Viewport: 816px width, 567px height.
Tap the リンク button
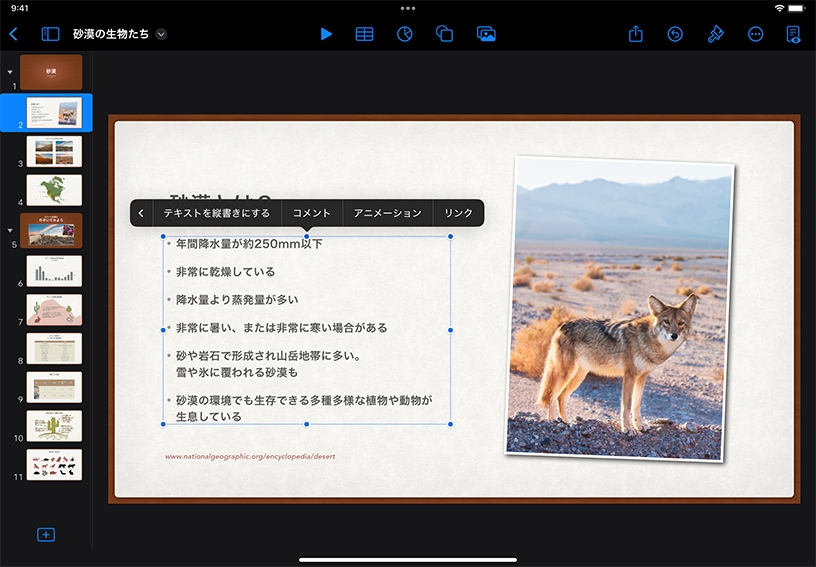click(x=458, y=213)
